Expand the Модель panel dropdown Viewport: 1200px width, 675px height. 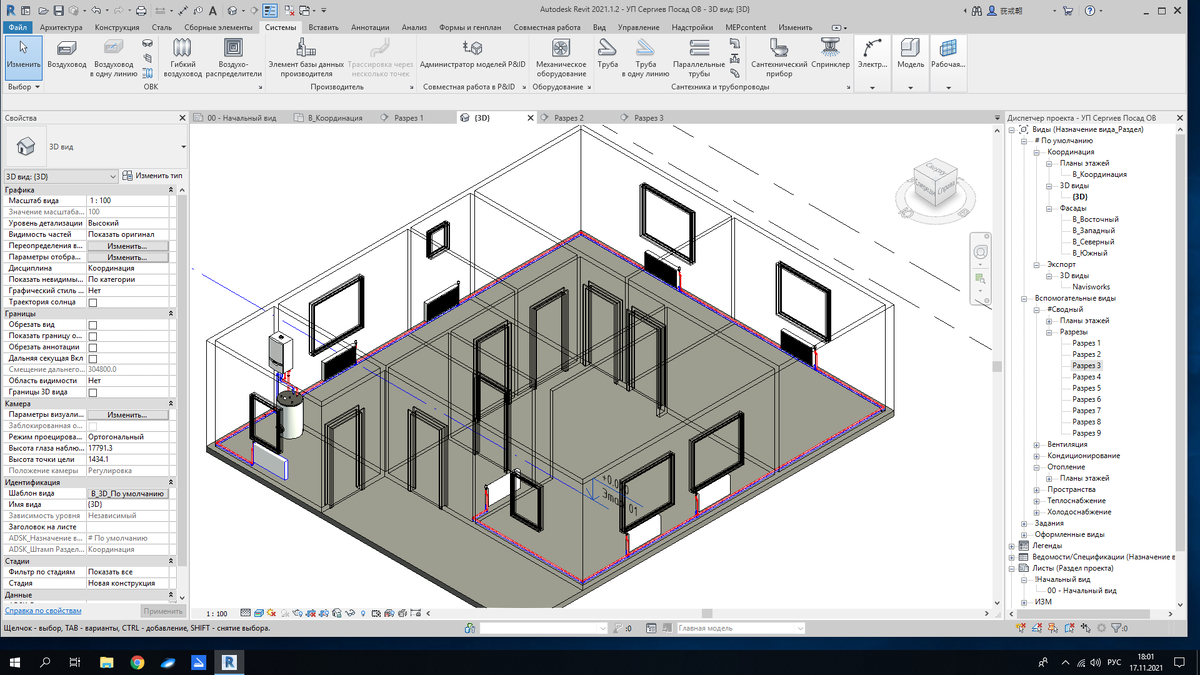pos(910,88)
